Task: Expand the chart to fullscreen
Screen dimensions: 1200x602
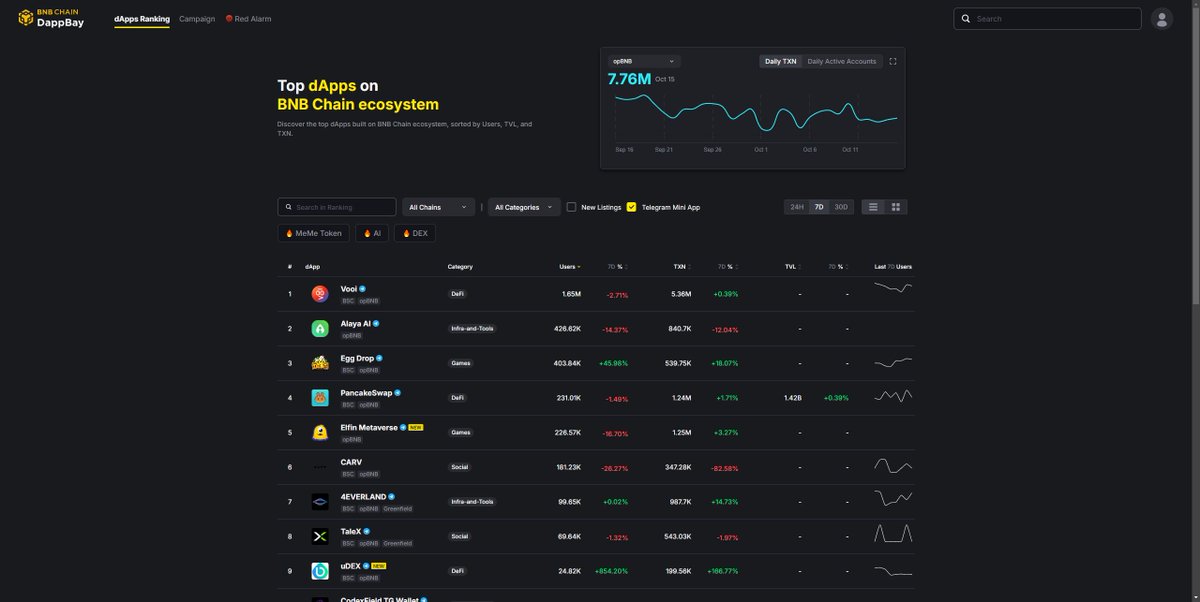Action: (893, 61)
